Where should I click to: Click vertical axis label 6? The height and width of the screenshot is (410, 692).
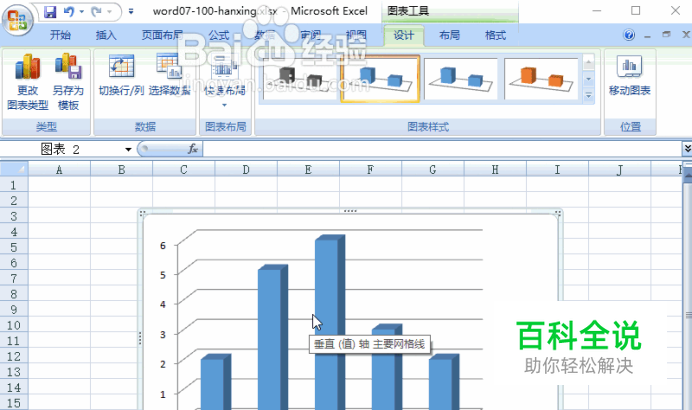pos(163,245)
